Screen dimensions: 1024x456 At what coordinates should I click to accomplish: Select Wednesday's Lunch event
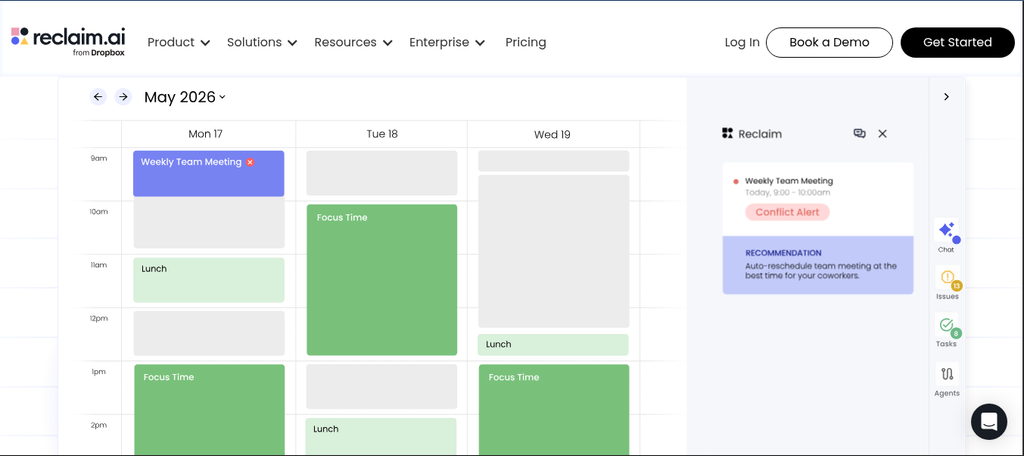coord(552,345)
